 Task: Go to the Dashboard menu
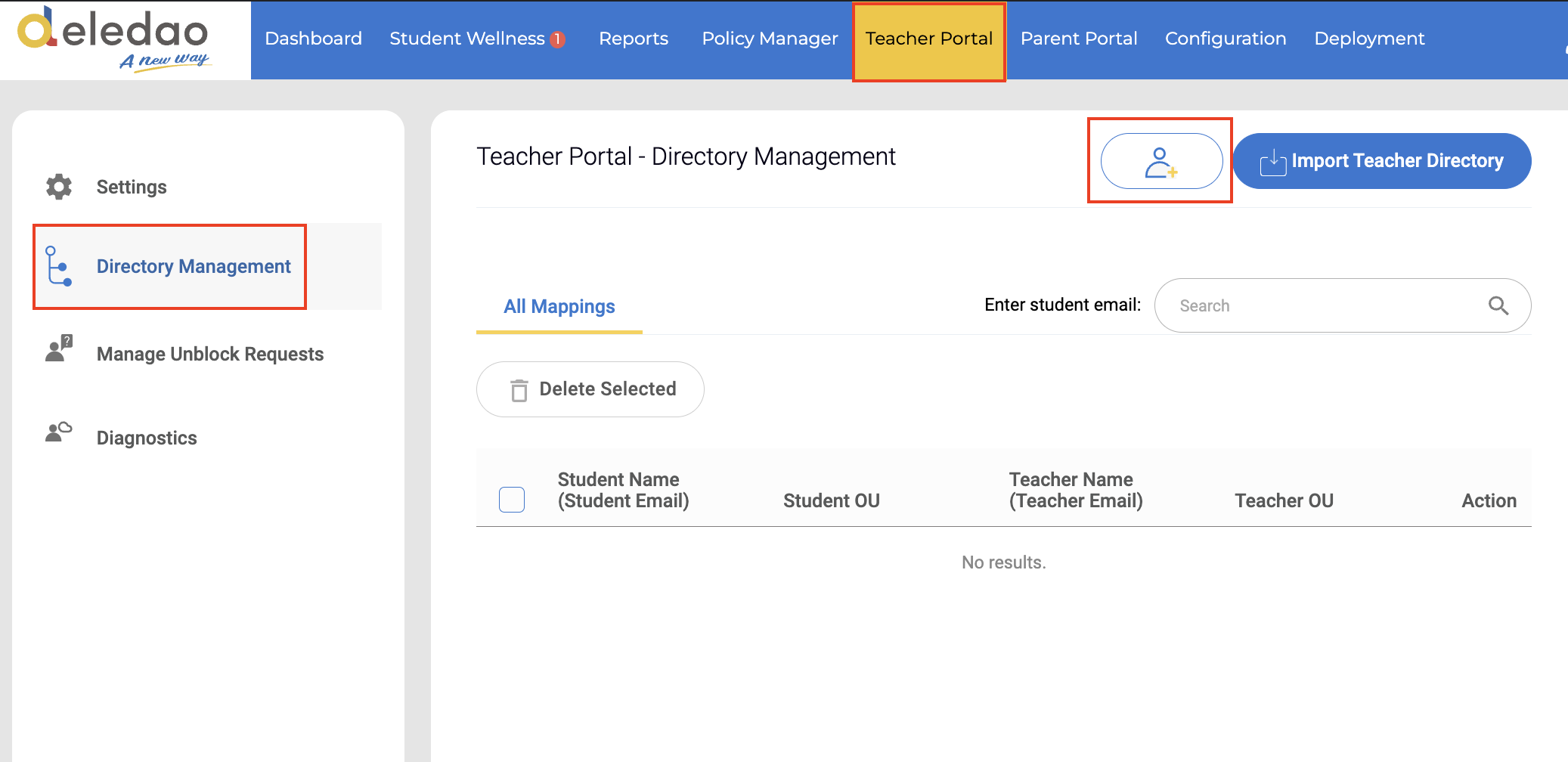tap(313, 39)
